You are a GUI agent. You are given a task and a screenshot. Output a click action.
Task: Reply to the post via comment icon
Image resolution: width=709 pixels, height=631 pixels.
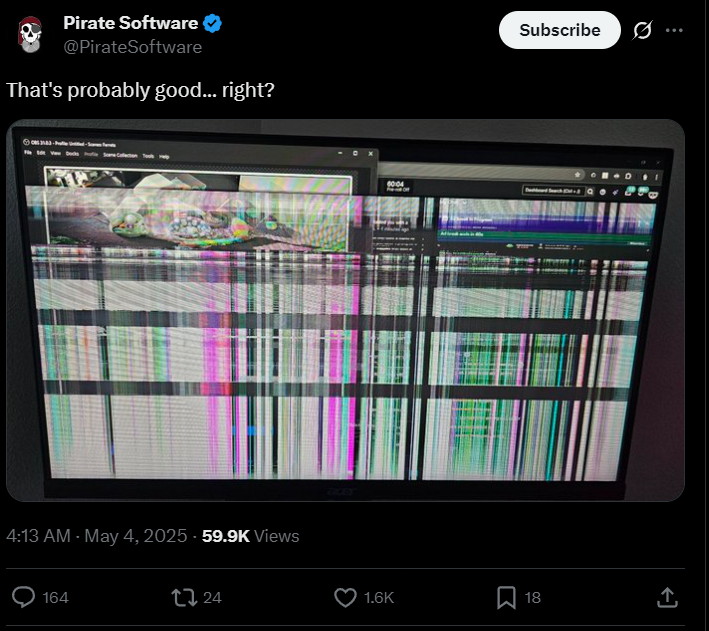tap(23, 597)
